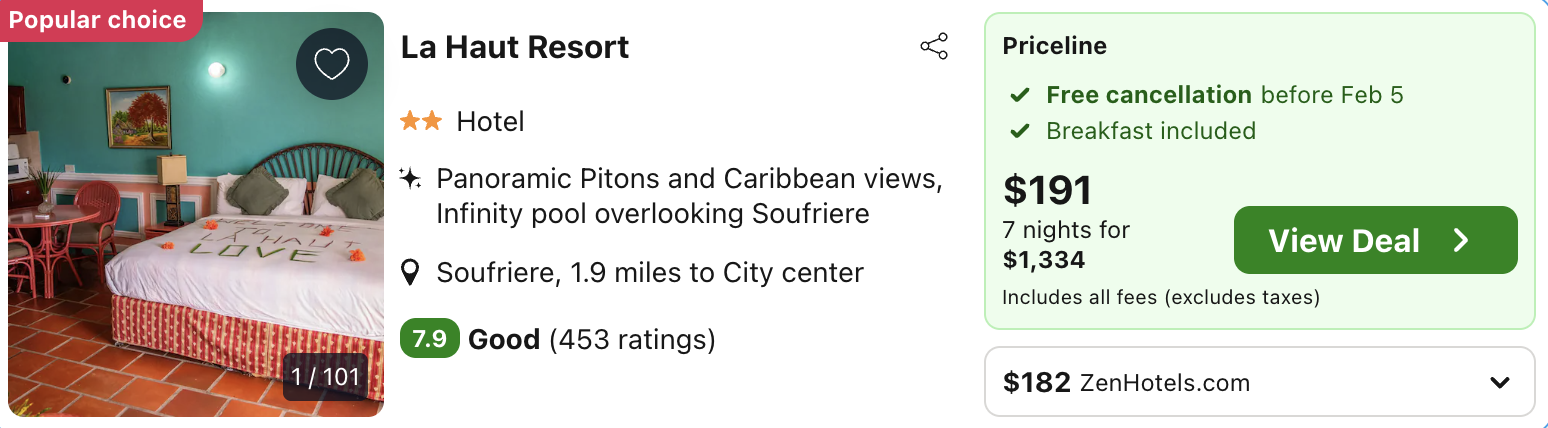Click the location pin icon
Image resolution: width=1548 pixels, height=428 pixels.
(x=410, y=272)
